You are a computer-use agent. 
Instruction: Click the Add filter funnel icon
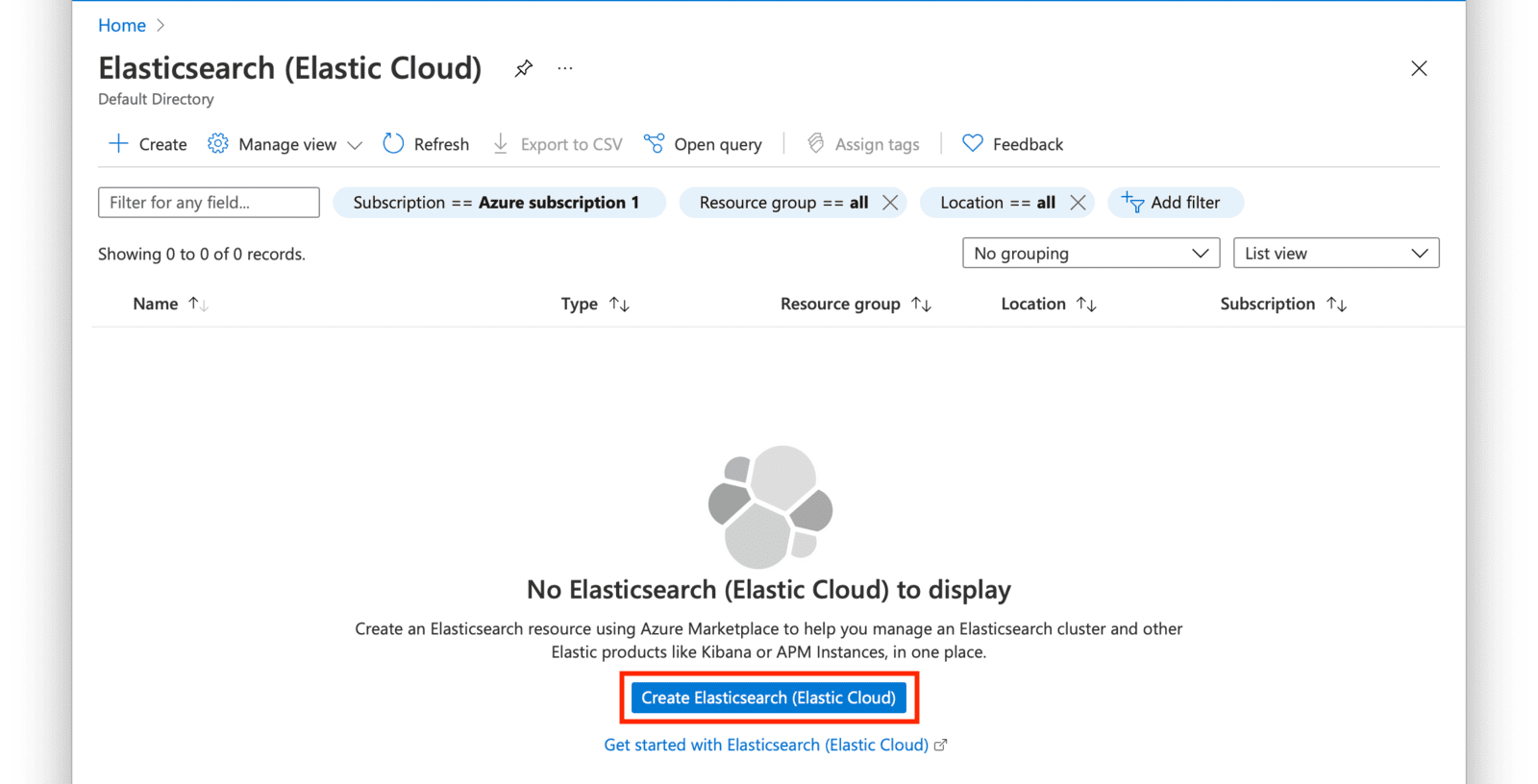click(x=1132, y=202)
